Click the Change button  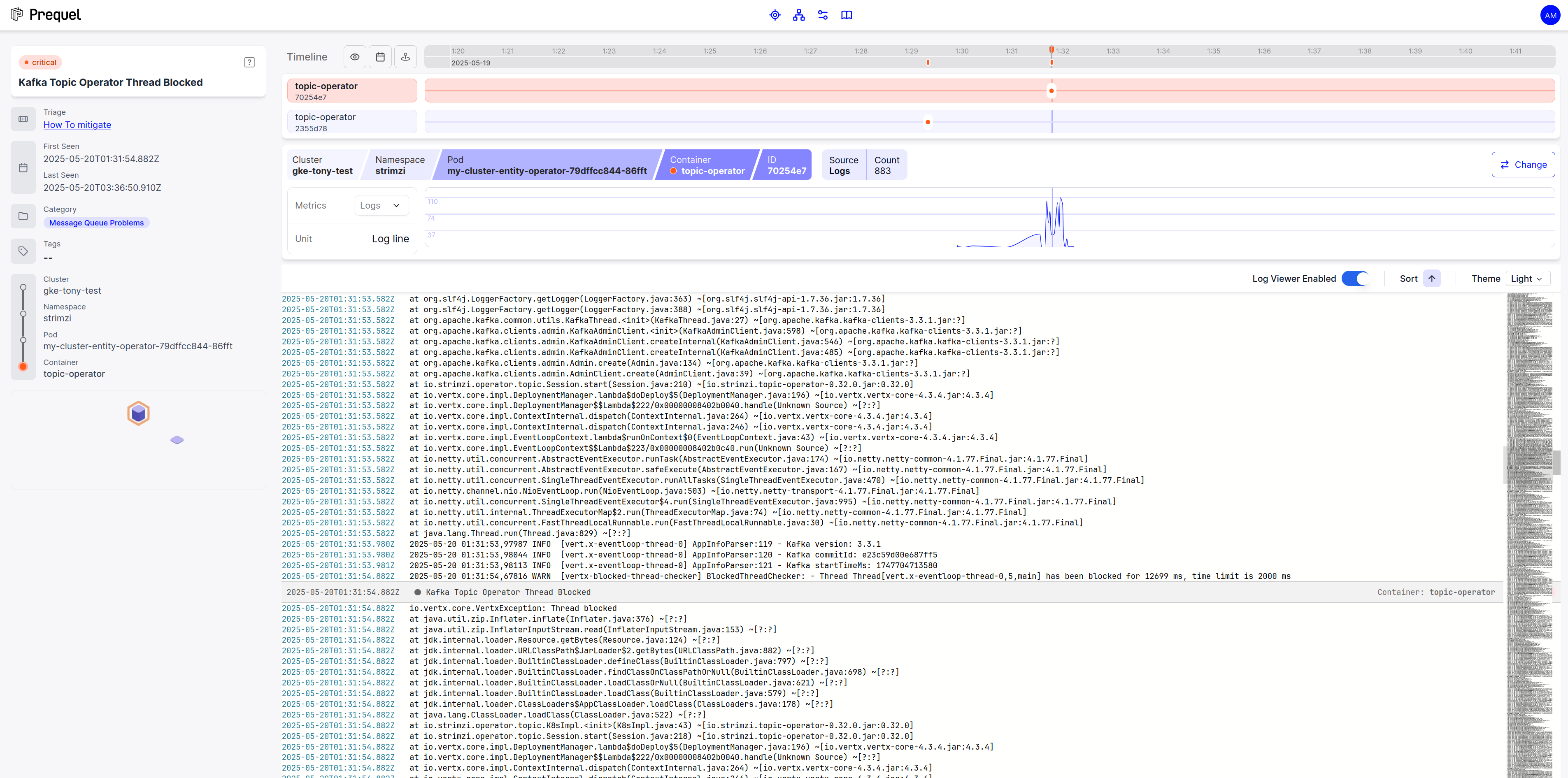tap(1523, 165)
